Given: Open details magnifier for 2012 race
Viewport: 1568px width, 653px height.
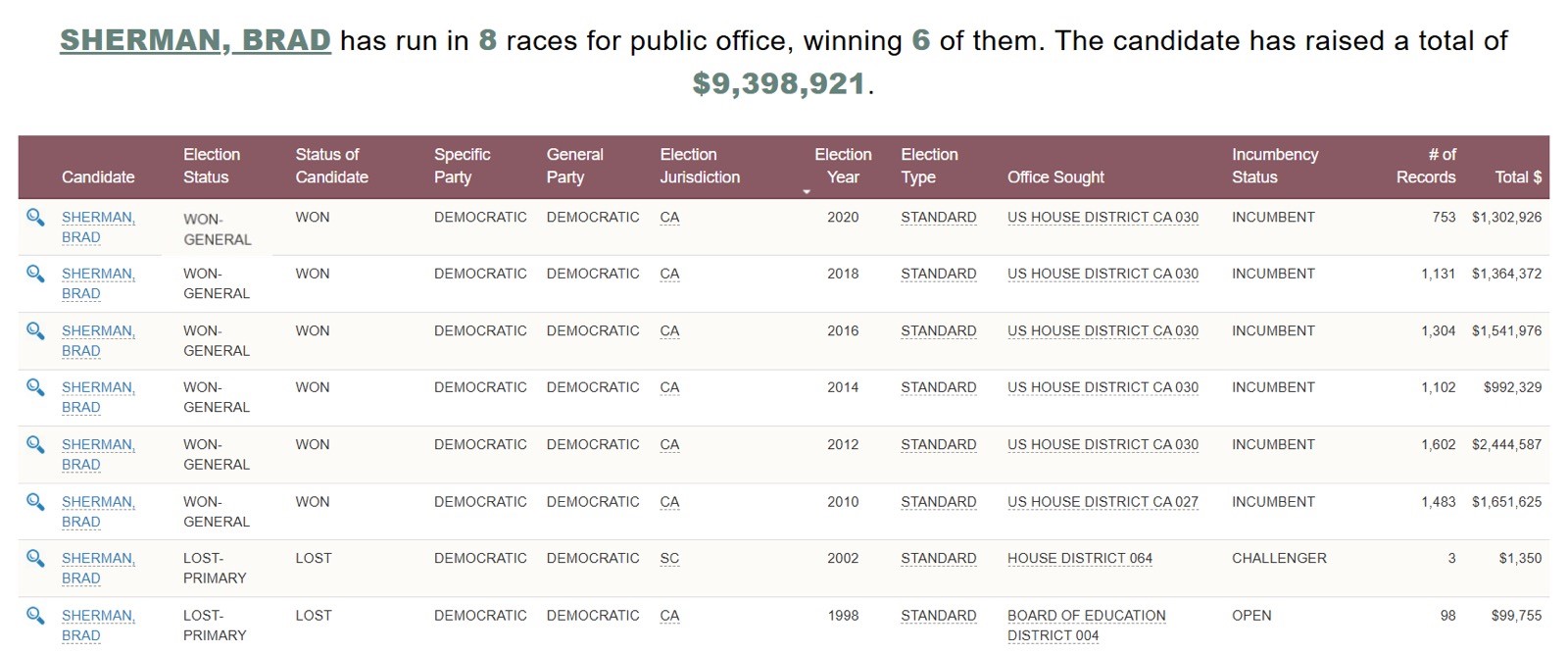Looking at the screenshot, I should point(35,444).
